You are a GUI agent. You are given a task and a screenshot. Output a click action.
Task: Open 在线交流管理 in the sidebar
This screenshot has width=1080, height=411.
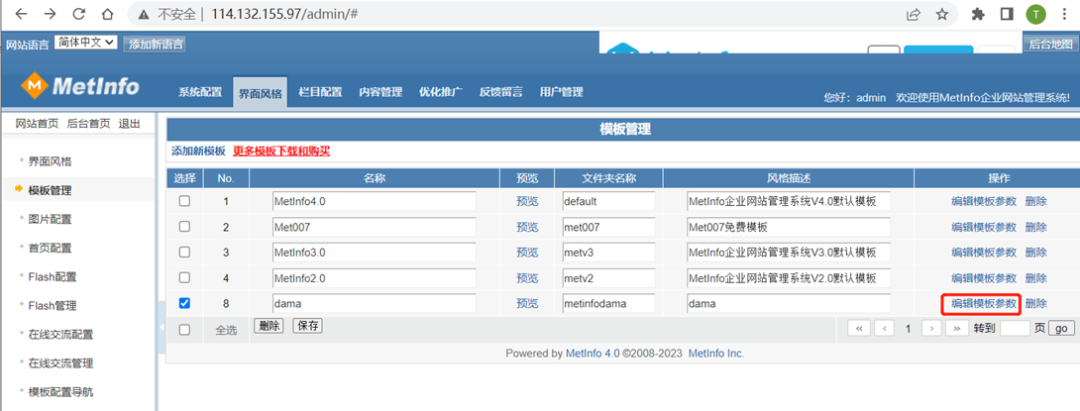(x=61, y=363)
